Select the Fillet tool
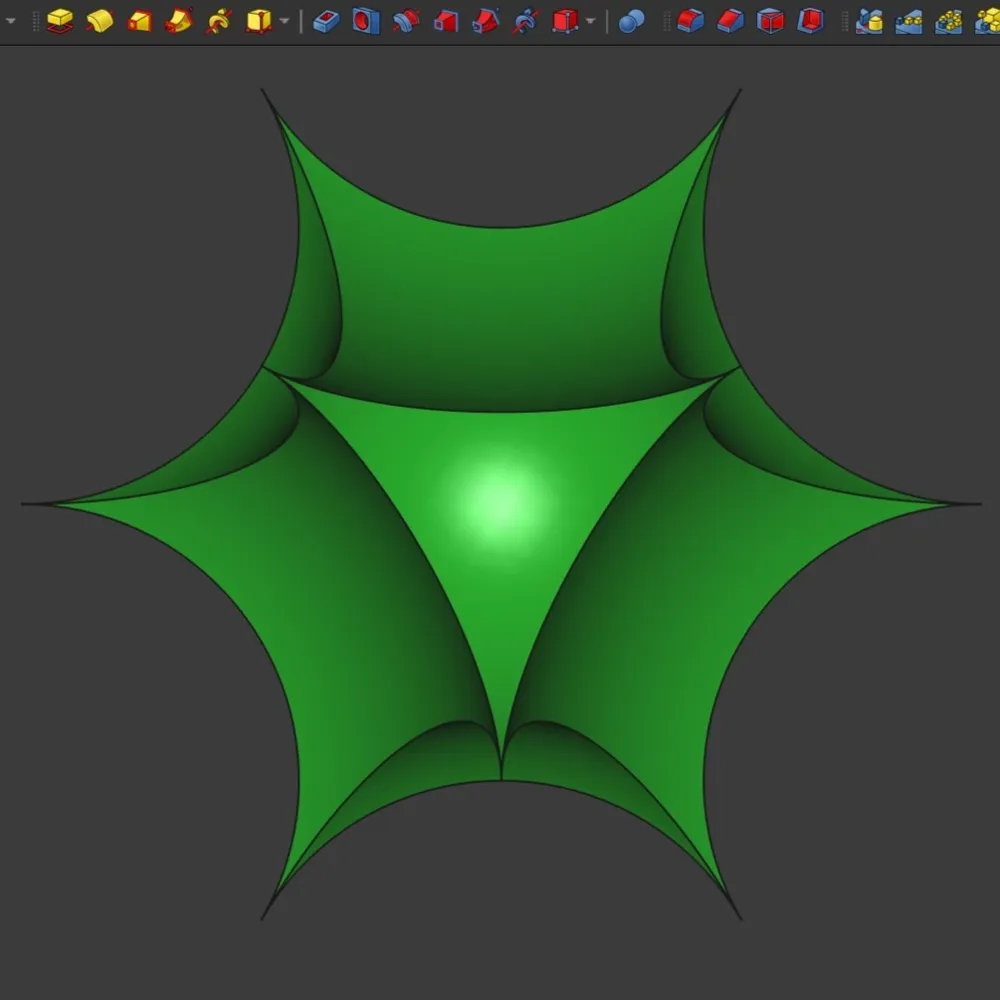The width and height of the screenshot is (1000, 1000). point(691,21)
